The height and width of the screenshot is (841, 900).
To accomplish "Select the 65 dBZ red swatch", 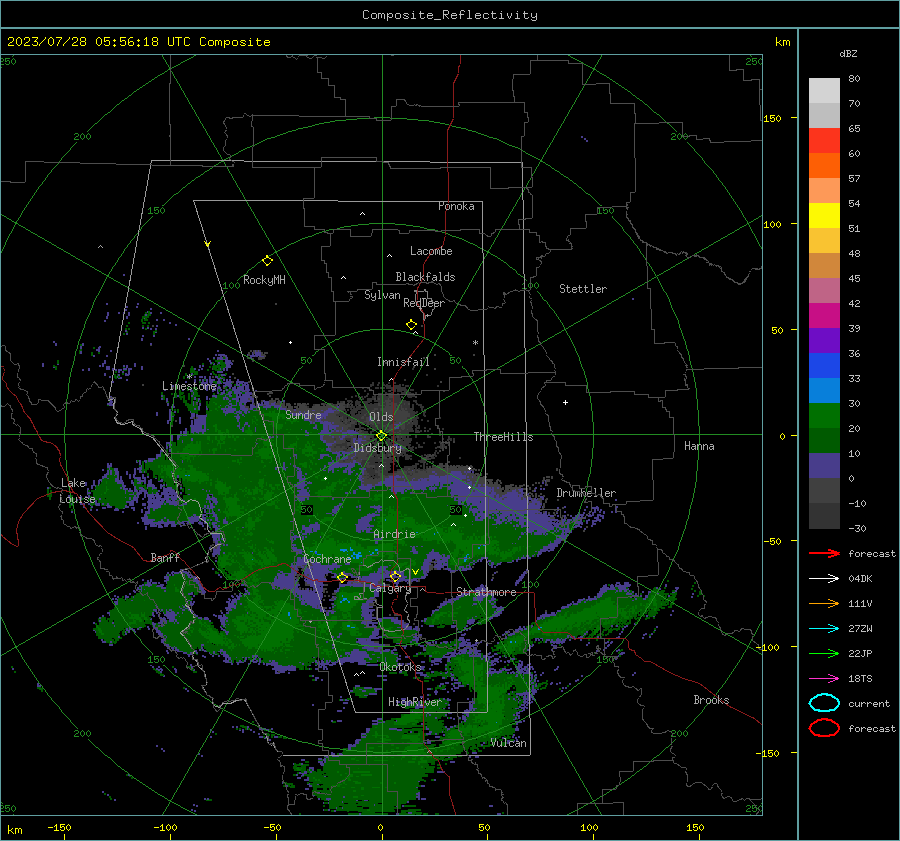I will (824, 140).
